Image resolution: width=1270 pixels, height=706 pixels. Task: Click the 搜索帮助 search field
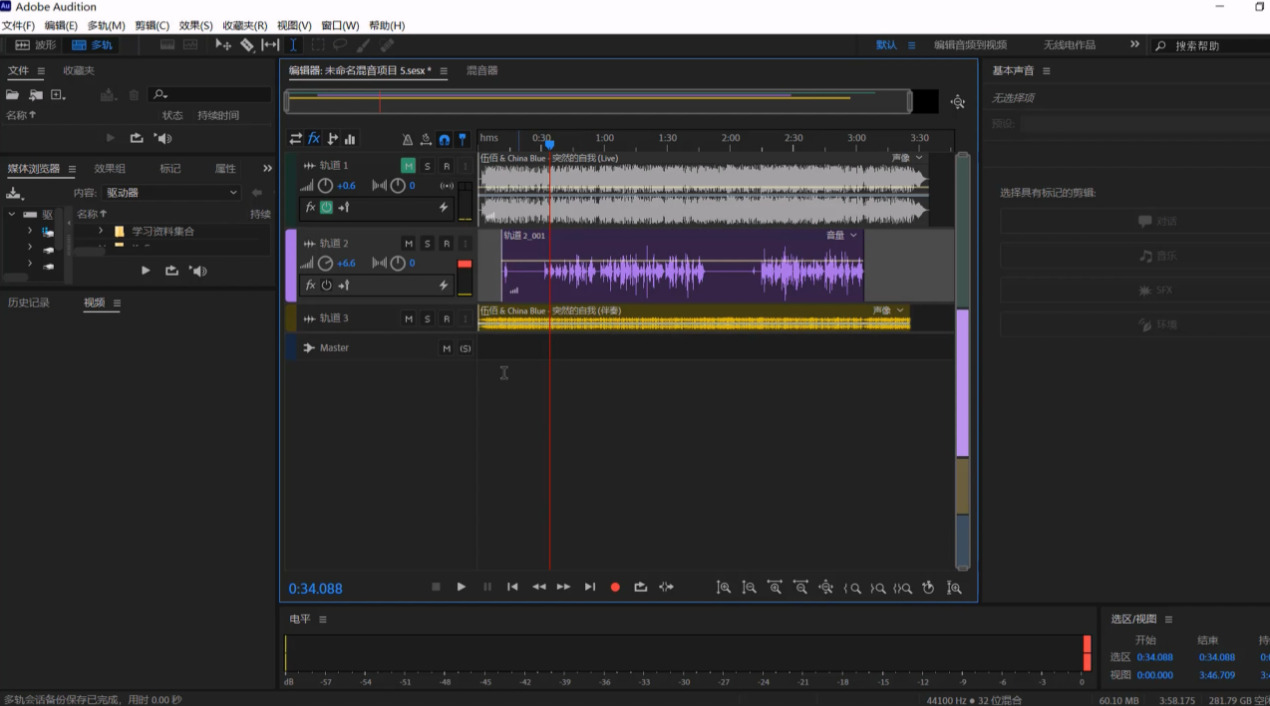point(1210,45)
